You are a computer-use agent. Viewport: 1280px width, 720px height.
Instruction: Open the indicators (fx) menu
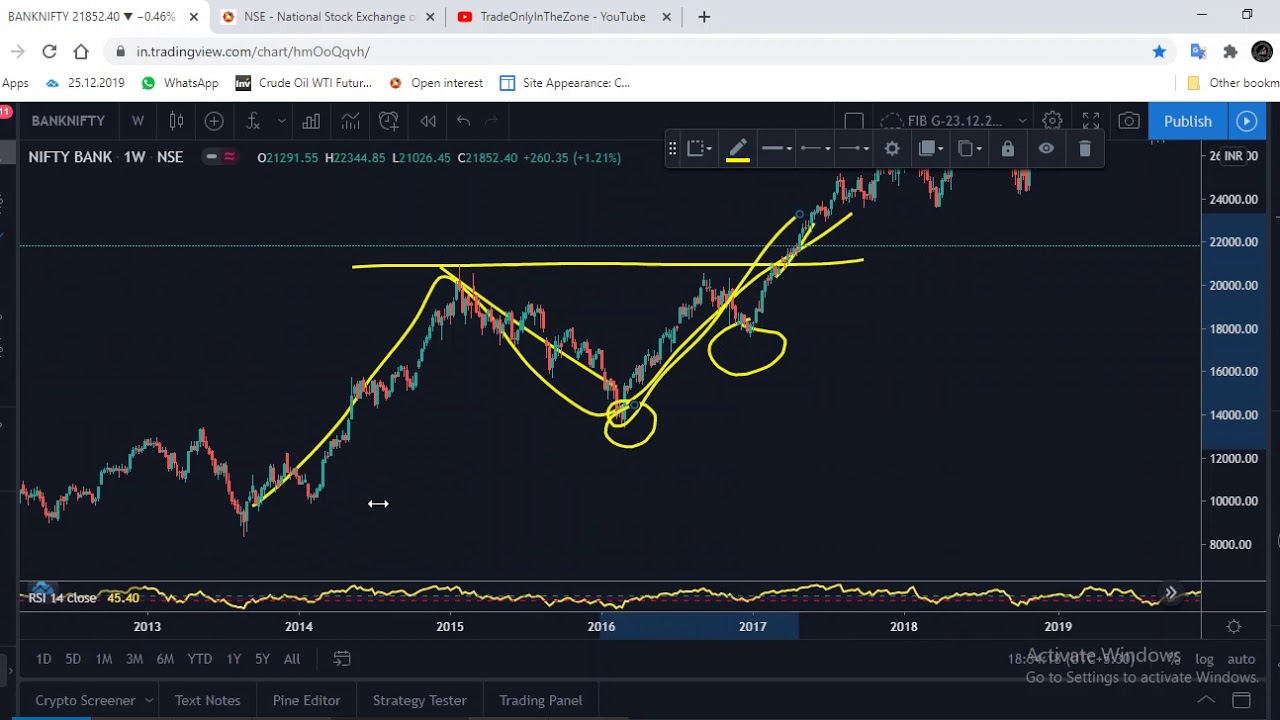253,121
